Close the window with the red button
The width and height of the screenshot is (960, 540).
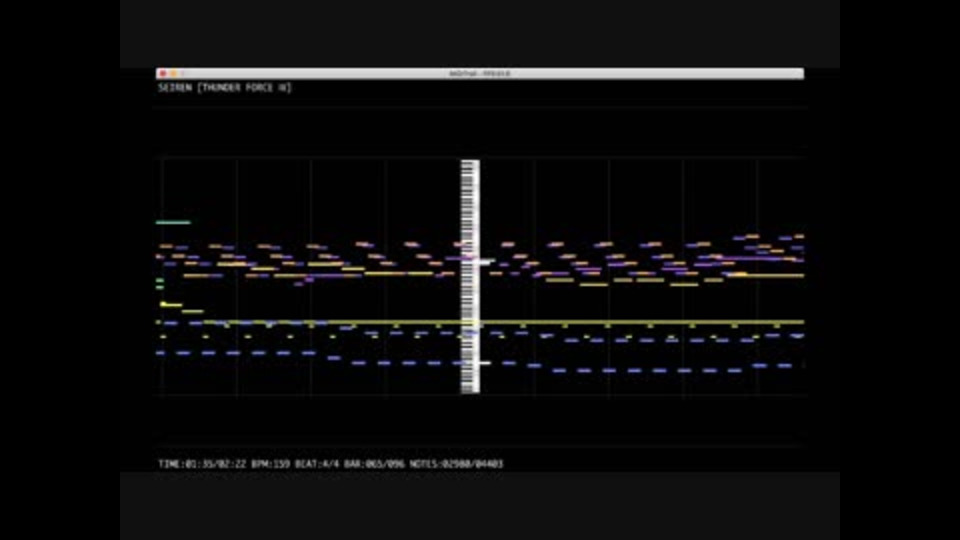[162, 73]
